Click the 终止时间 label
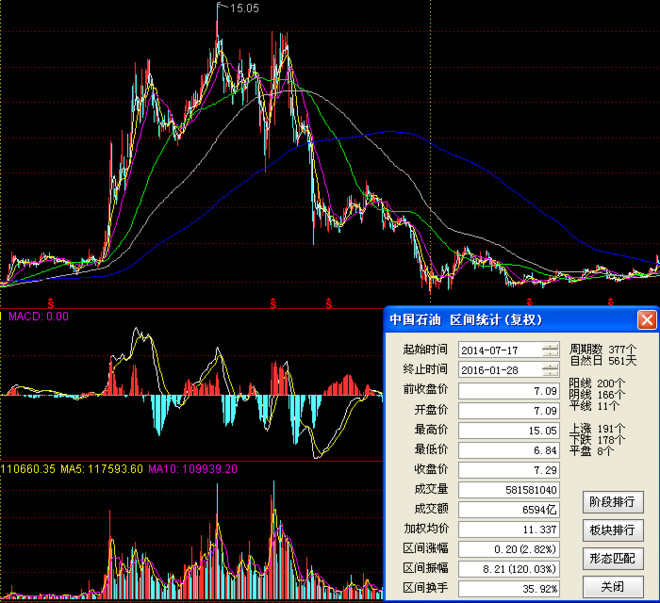660x603 pixels. point(425,369)
